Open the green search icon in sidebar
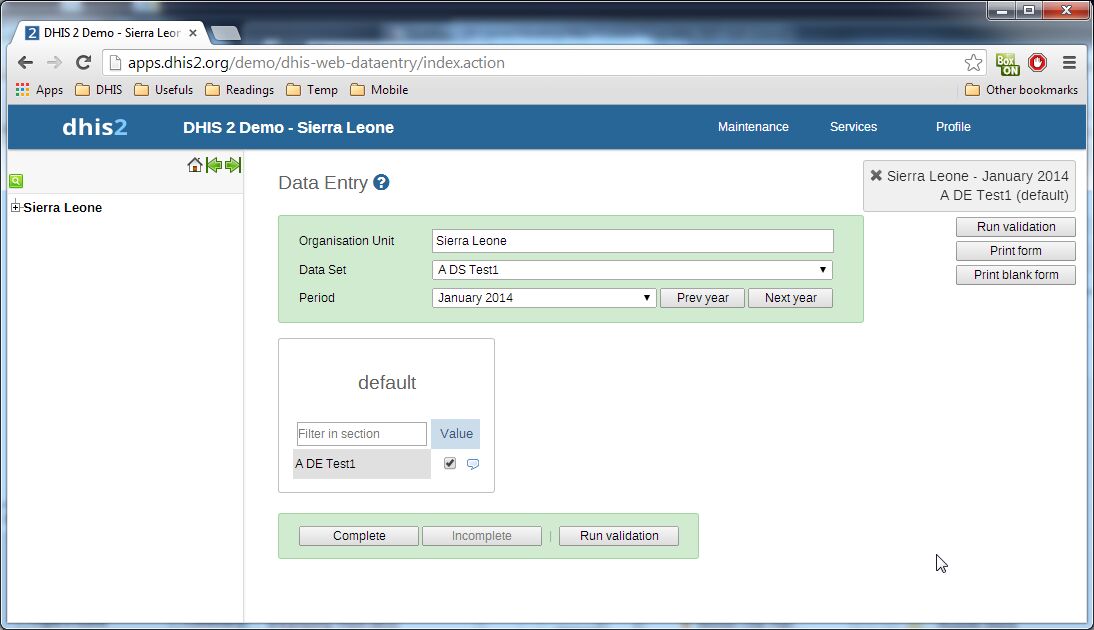Viewport: 1094px width, 630px height. [x=16, y=181]
